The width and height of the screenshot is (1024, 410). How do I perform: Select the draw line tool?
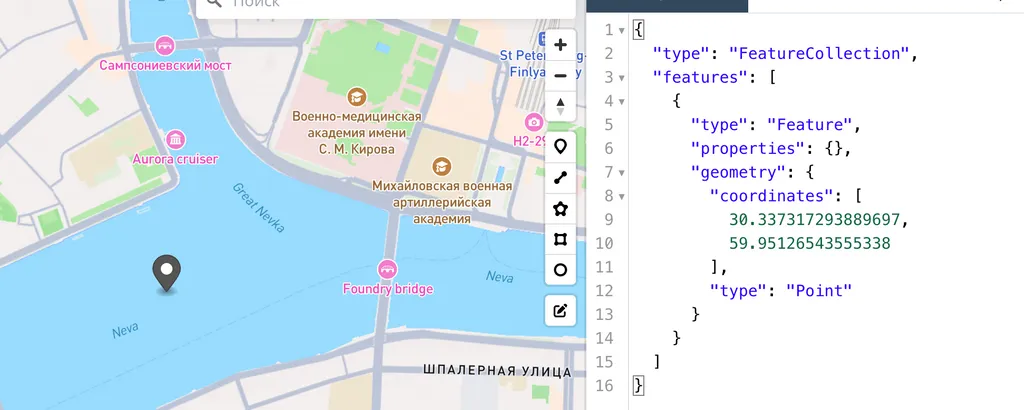pyautogui.click(x=560, y=178)
